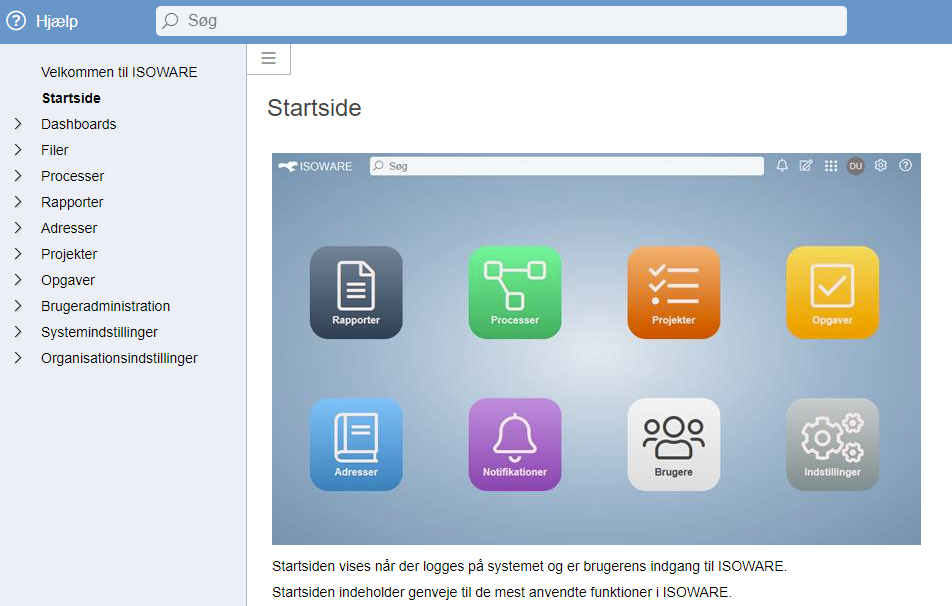Click the DU user avatar
The width and height of the screenshot is (952, 606).
(855, 166)
